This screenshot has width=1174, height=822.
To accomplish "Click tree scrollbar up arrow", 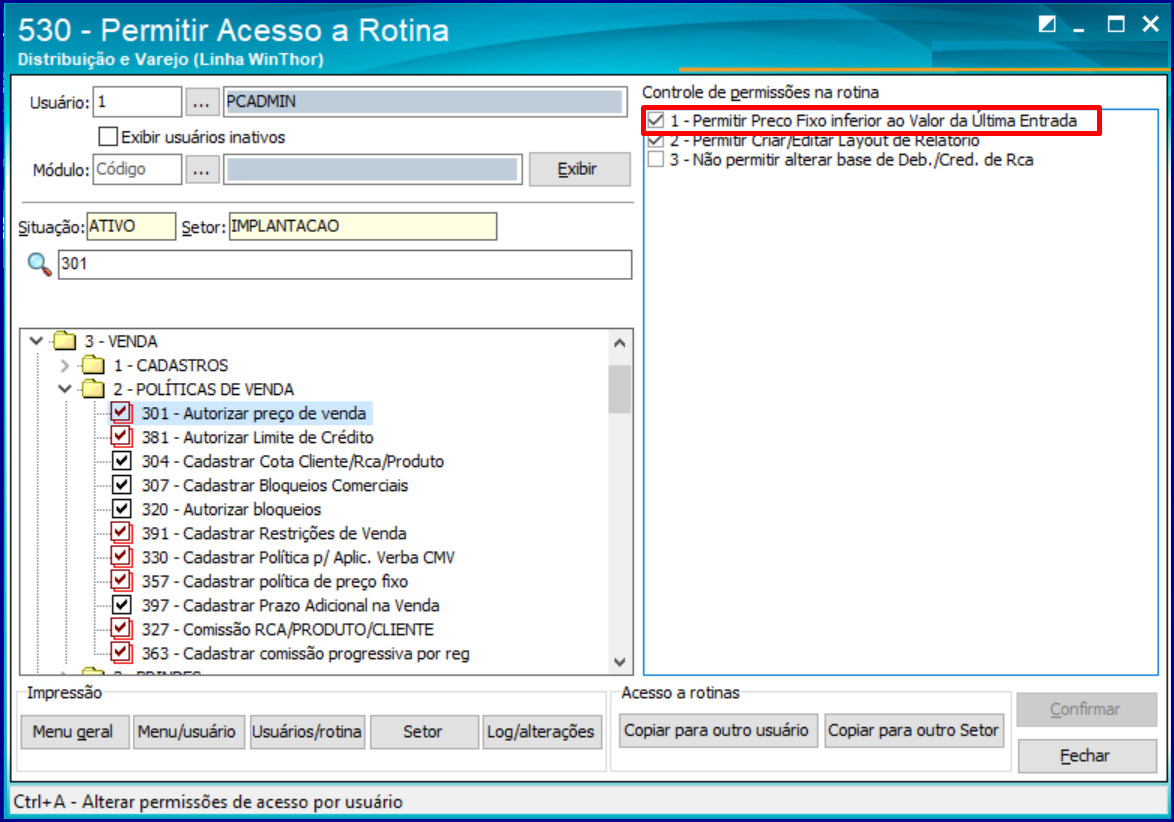I will tap(619, 343).
